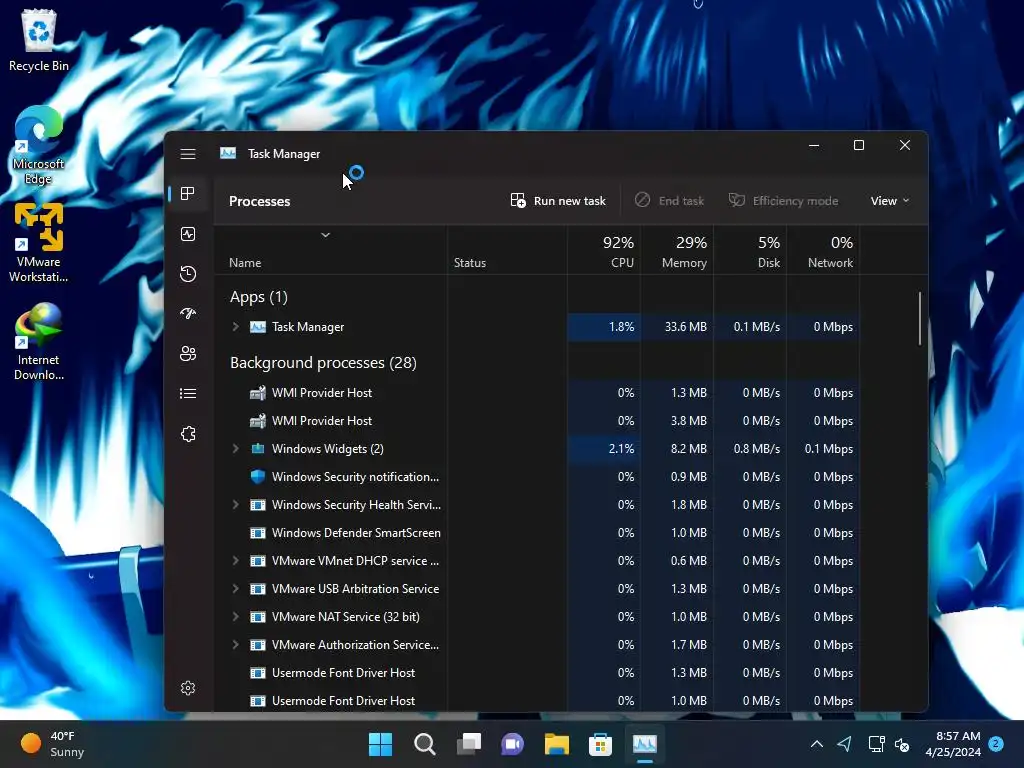
Task: Expand VMware NAT Service (32 bit) row
Action: pos(235,617)
